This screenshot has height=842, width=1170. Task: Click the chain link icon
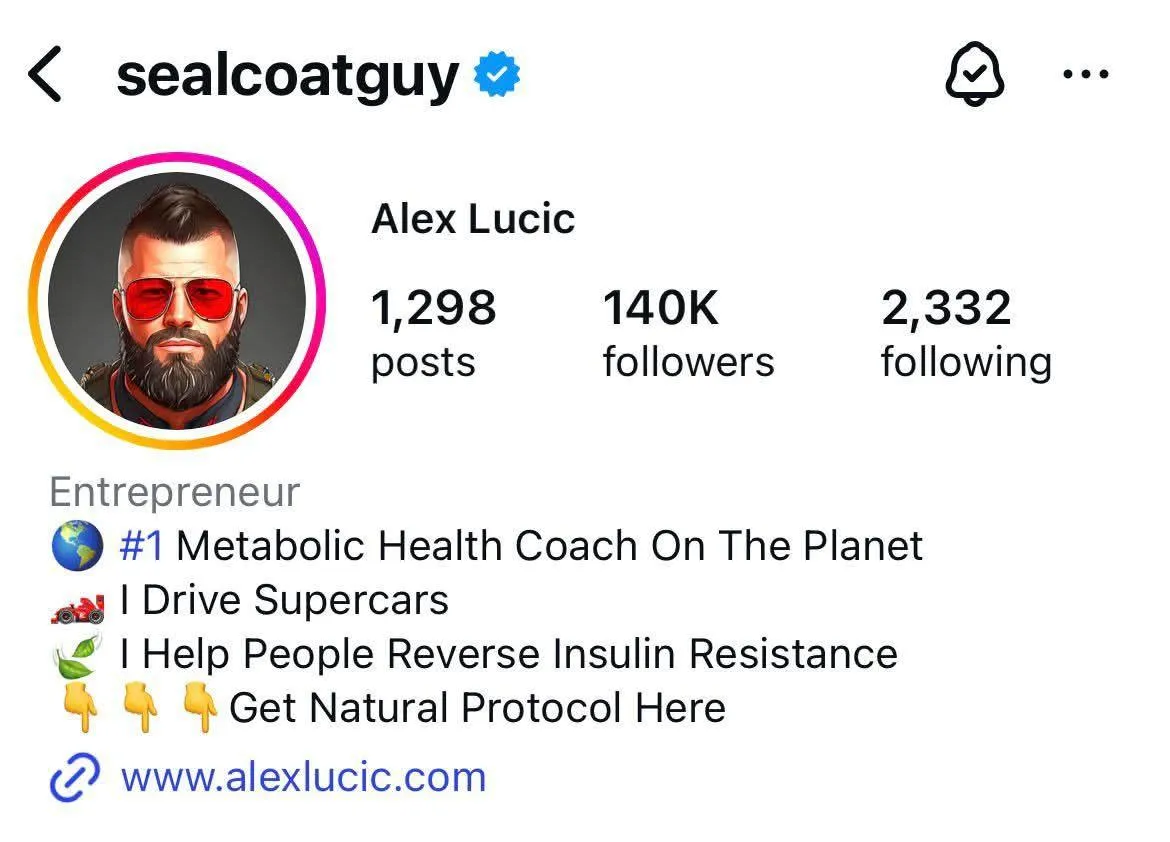coord(75,777)
